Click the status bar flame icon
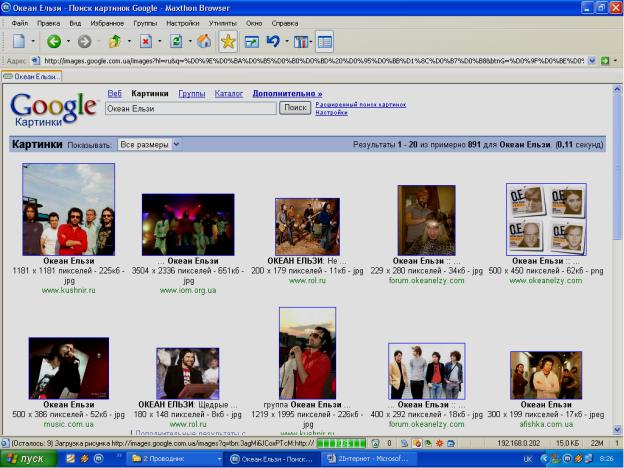Screen dimensions: 624x468 416,443
